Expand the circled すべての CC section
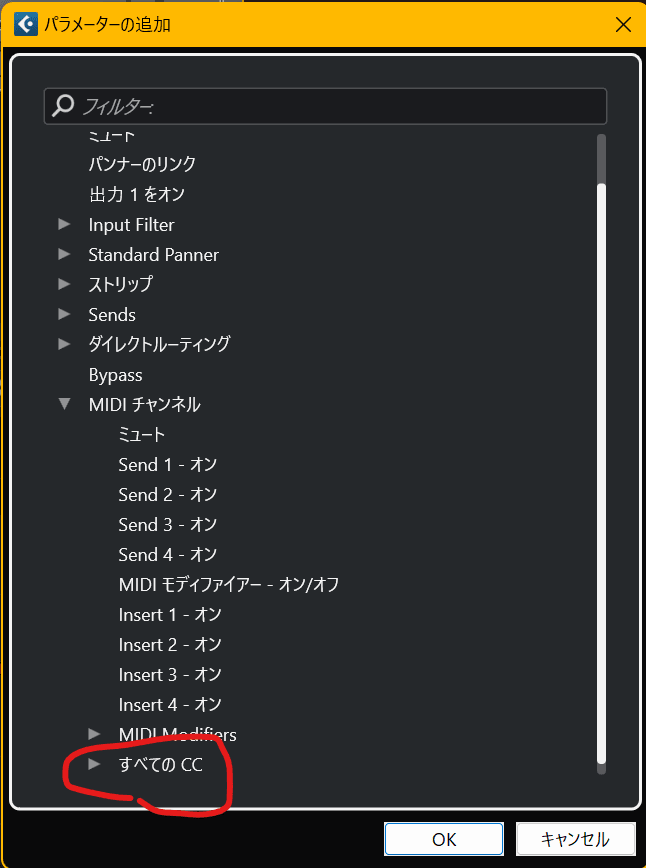The image size is (646, 868). coord(96,764)
